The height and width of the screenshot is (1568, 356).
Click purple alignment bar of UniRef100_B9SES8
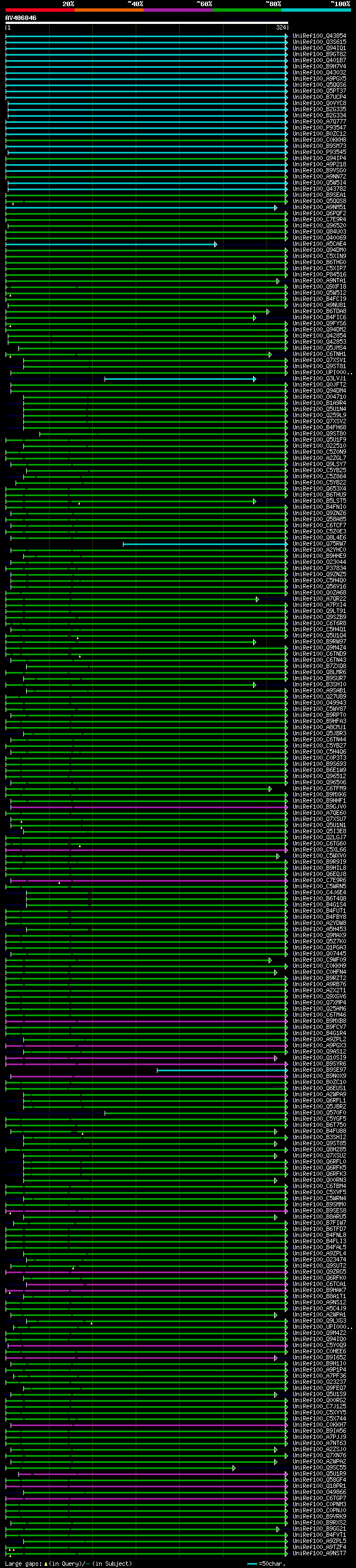[x=147, y=1212]
